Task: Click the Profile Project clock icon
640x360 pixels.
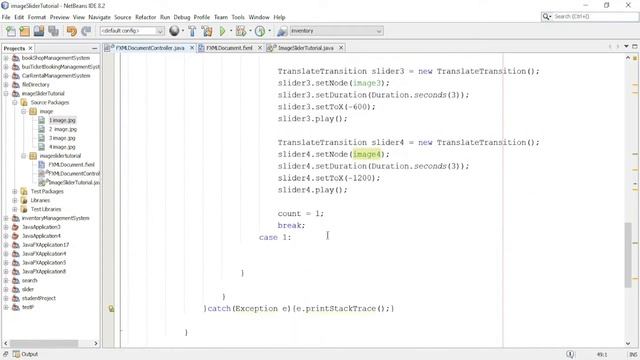Action: click(260, 31)
